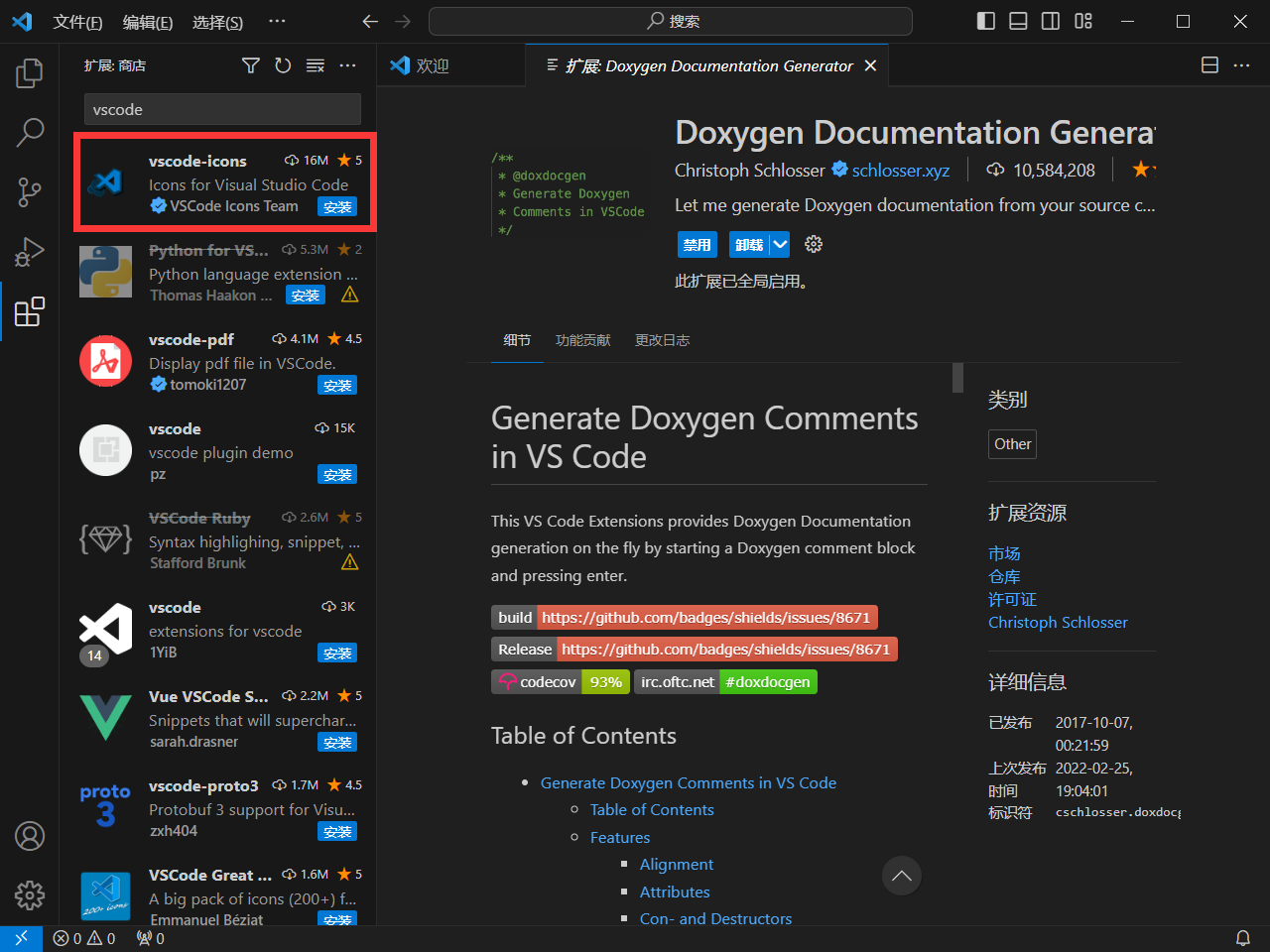
Task: Go back with the arrow in title bar
Action: click(370, 21)
